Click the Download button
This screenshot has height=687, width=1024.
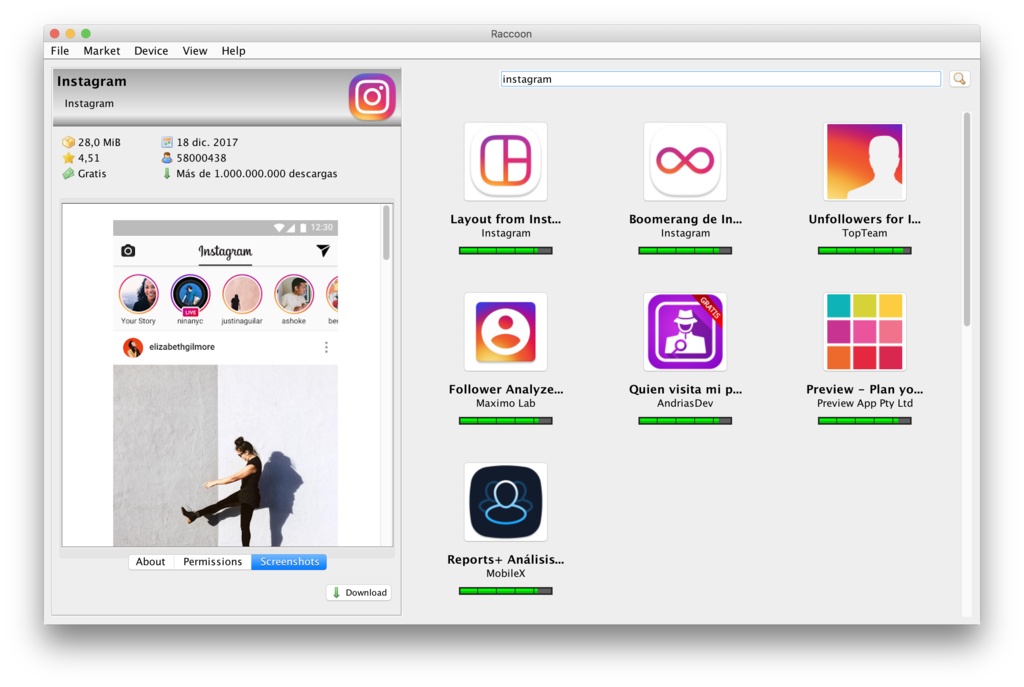pos(359,592)
